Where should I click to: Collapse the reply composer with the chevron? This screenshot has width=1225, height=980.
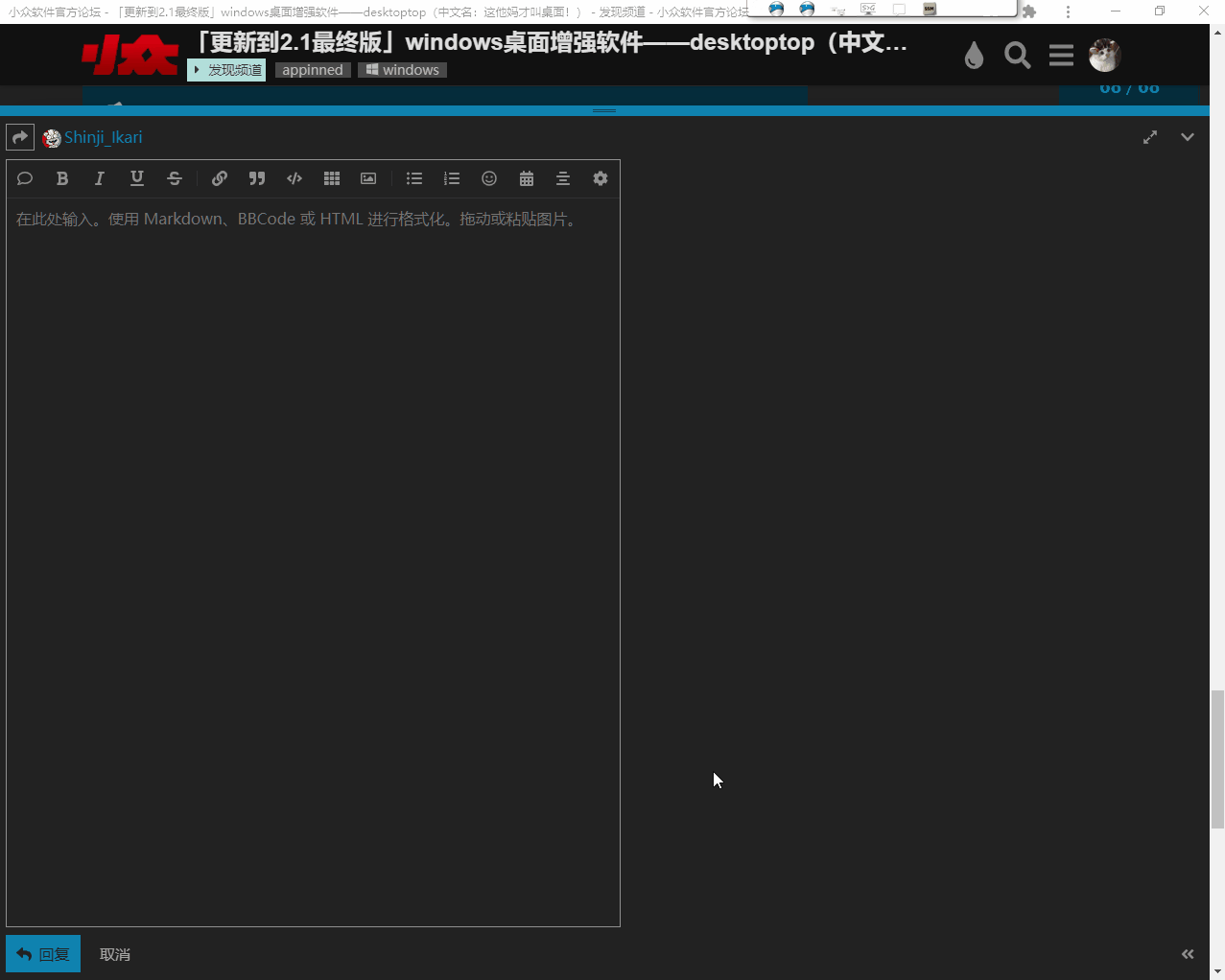click(x=1188, y=137)
